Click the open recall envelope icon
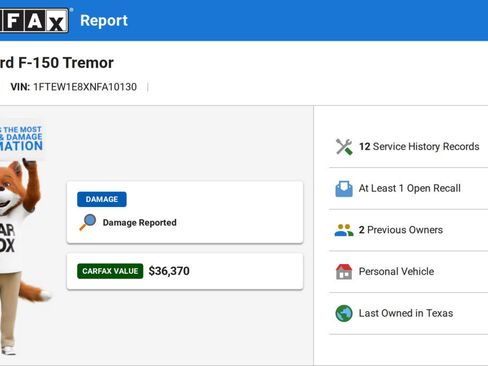This screenshot has height=366, width=488. coord(344,189)
